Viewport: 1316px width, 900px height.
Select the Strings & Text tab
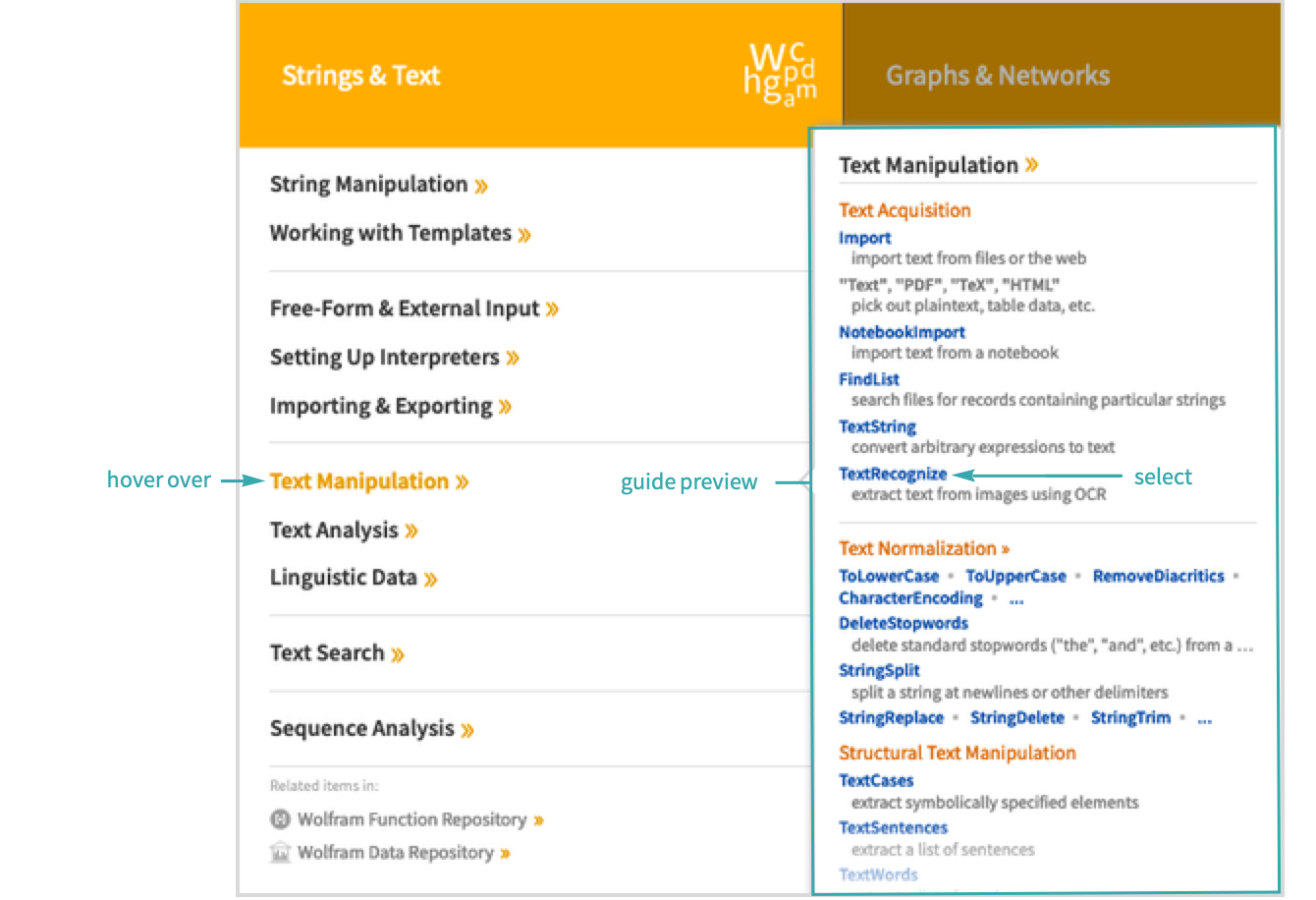click(x=360, y=76)
